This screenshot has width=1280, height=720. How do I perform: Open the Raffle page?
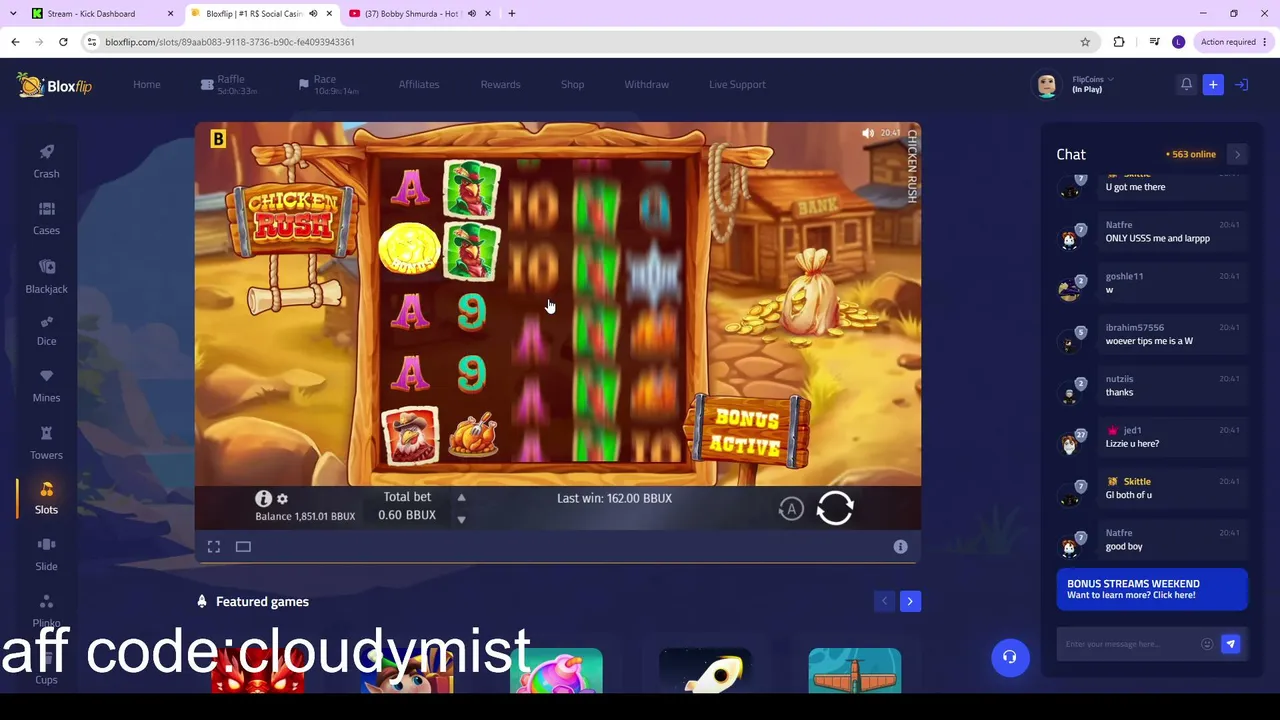(x=229, y=85)
